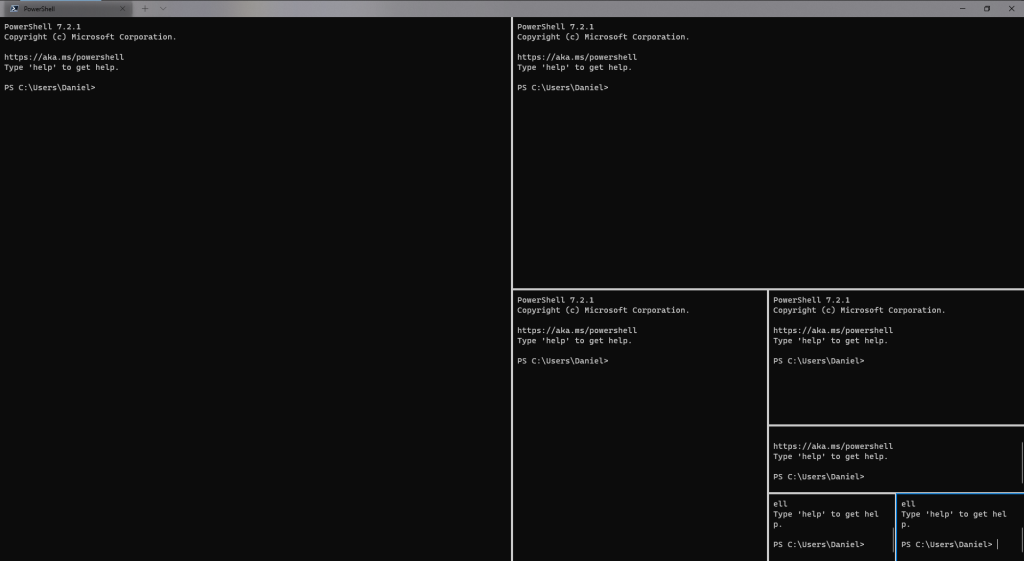Click 'PS C:\Users\Daniel>' prompt in the unfocused small pane
Screen dimensions: 1024x561
819,545
